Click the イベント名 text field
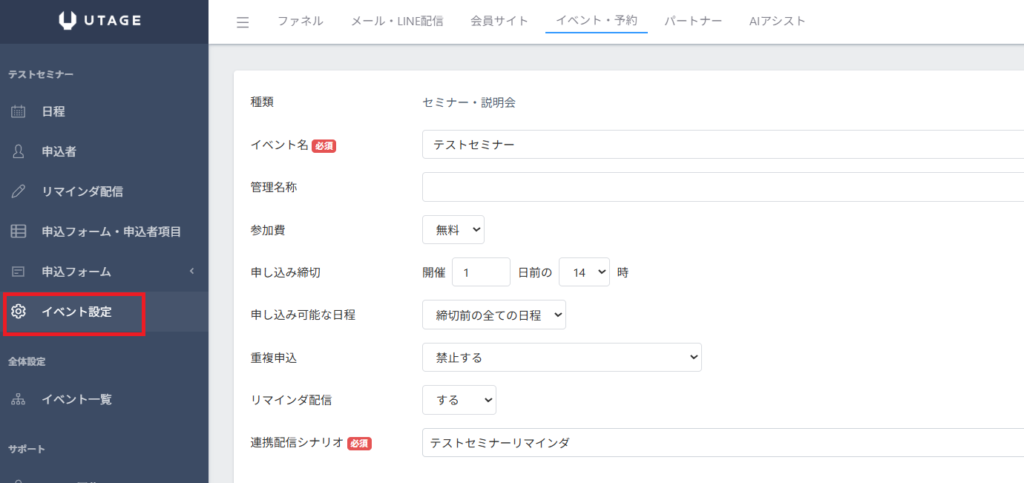The height and width of the screenshot is (483, 1024). point(722,145)
